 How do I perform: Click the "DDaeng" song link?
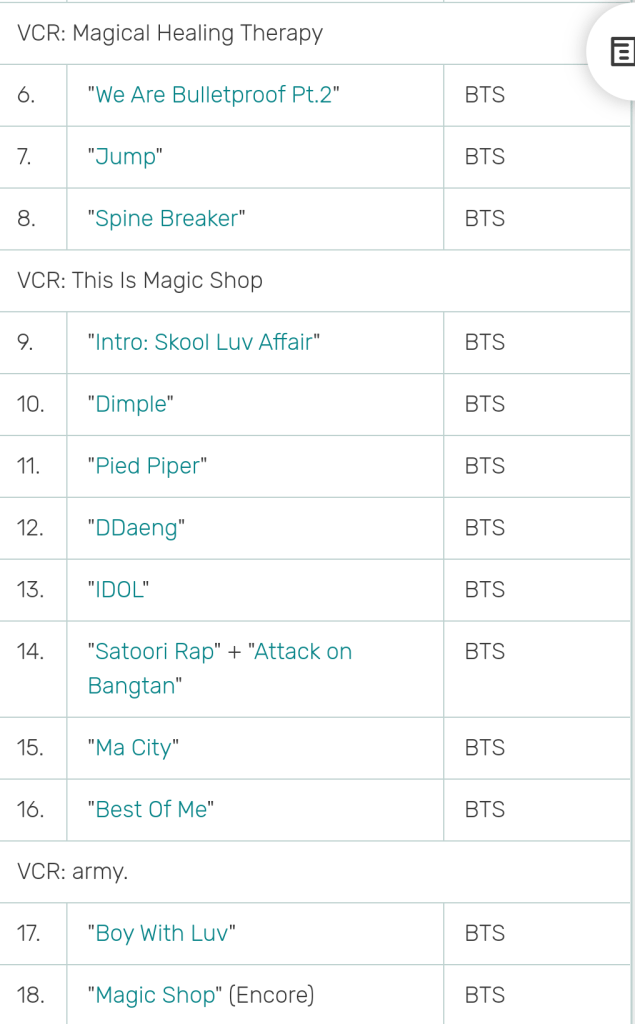pos(137,529)
